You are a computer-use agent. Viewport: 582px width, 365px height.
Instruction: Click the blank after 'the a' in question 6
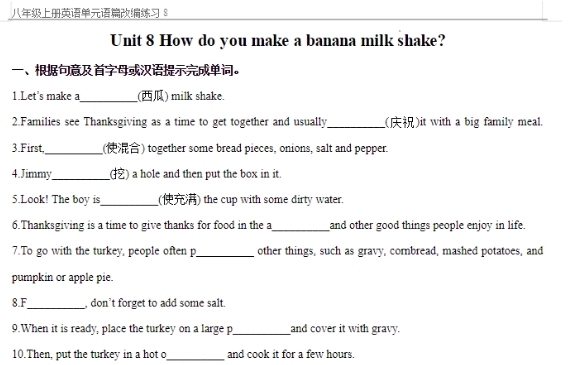pos(301,226)
